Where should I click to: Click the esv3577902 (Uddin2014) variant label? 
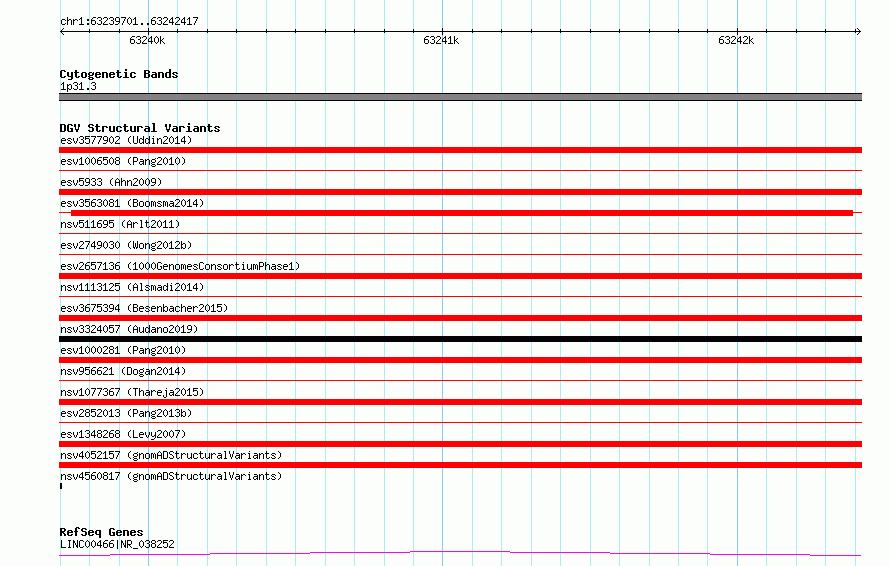(126, 140)
